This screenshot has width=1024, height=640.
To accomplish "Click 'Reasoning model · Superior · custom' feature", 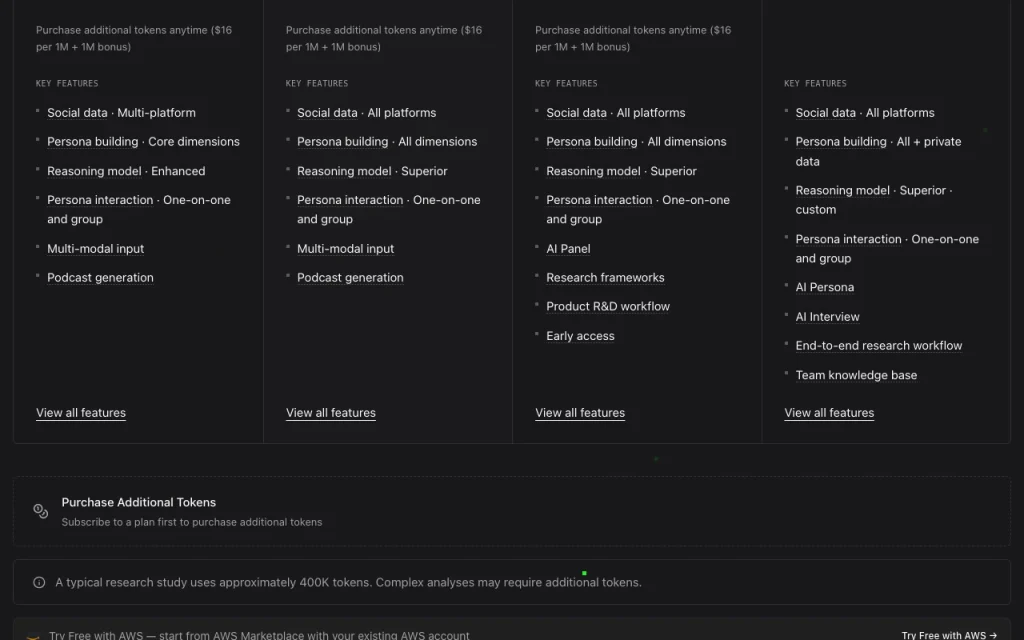I will tap(874, 200).
